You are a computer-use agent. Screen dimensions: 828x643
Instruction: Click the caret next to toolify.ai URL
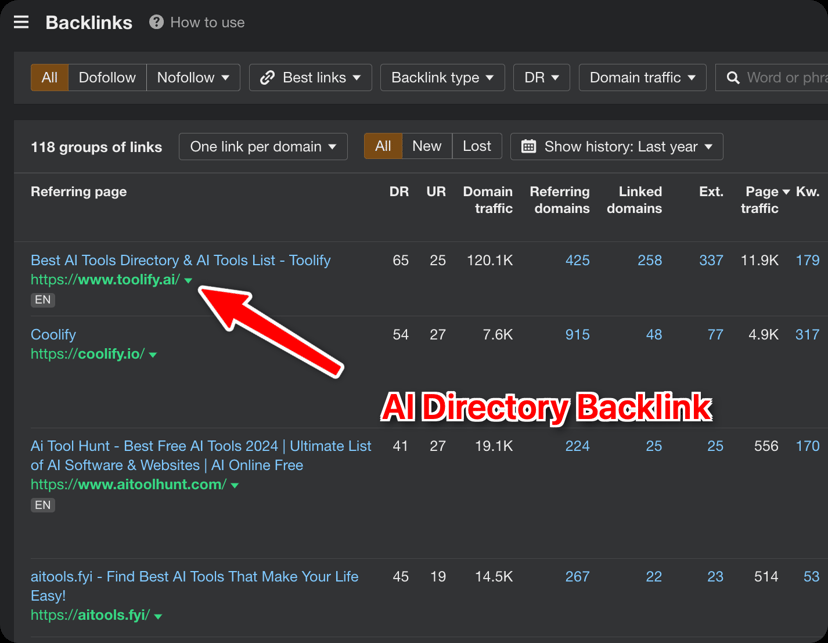pos(188,281)
